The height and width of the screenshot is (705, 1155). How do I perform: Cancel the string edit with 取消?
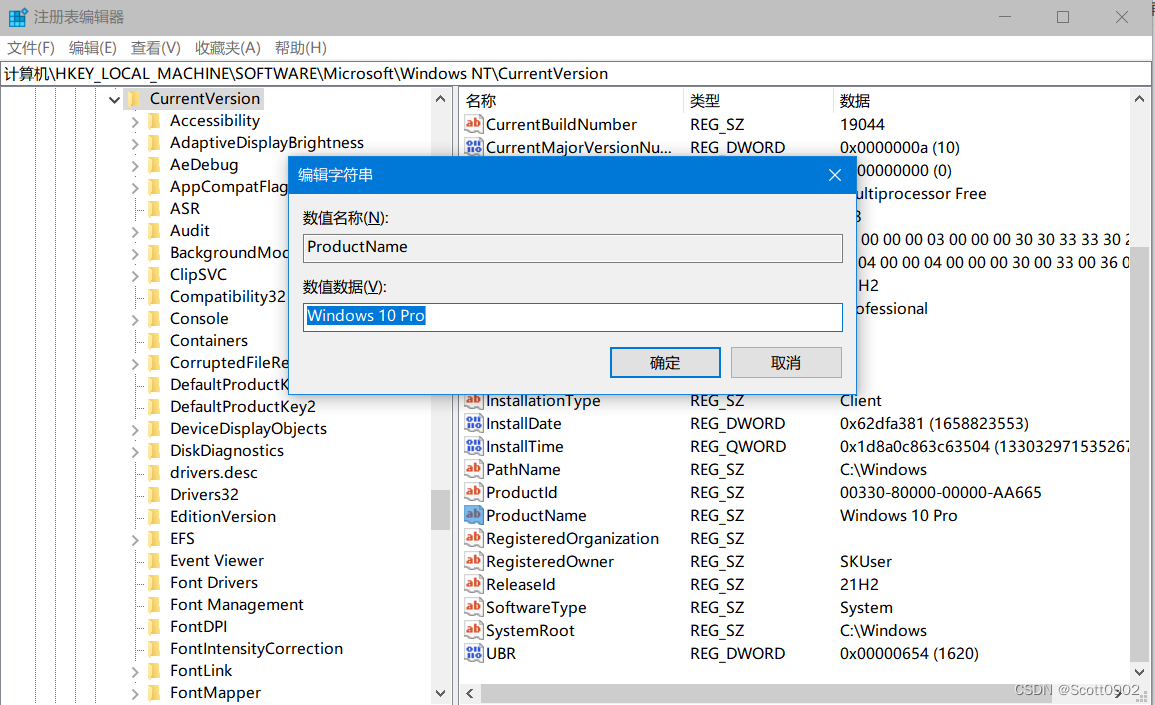[786, 362]
